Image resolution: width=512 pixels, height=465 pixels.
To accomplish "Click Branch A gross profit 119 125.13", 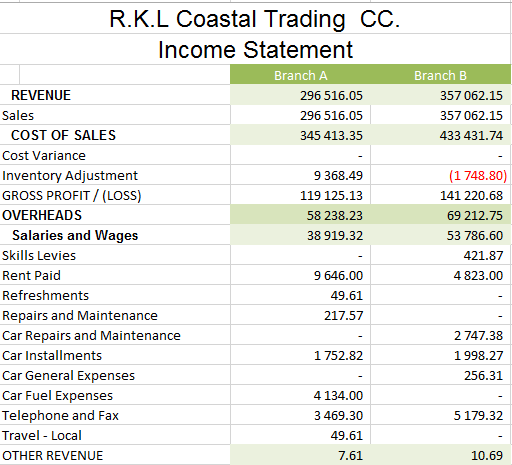I will point(331,196).
